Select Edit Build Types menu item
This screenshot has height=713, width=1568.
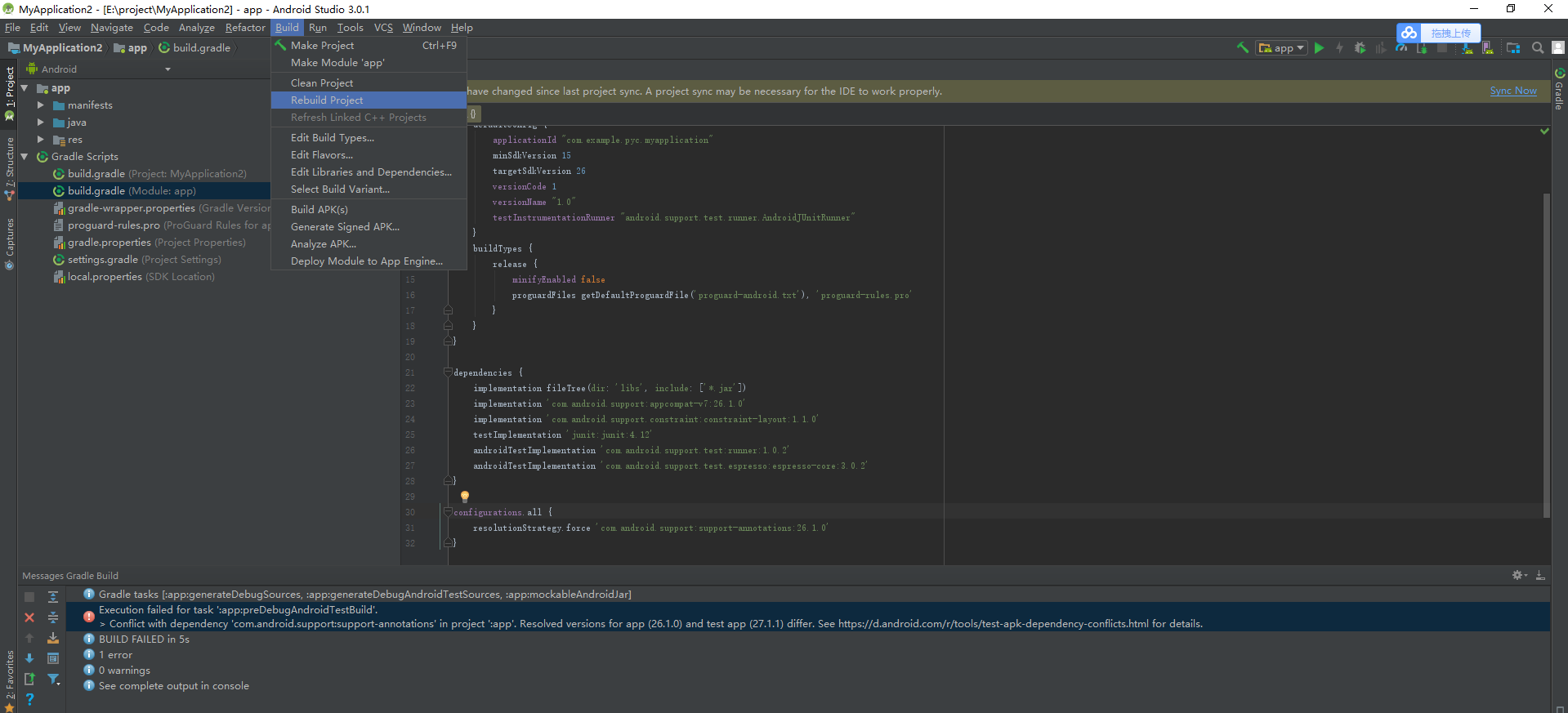tap(369, 138)
